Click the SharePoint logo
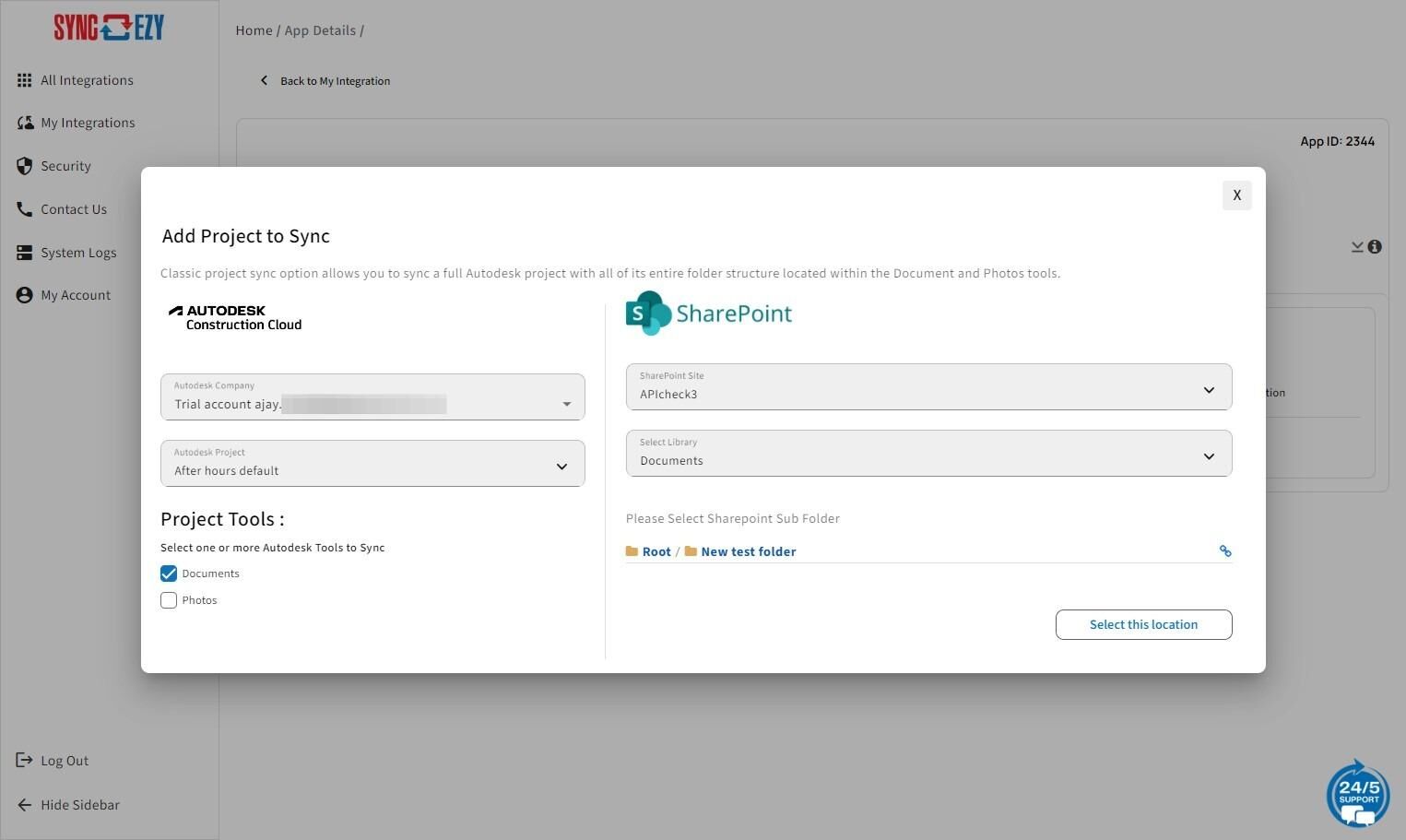The image size is (1406, 840). (x=709, y=314)
